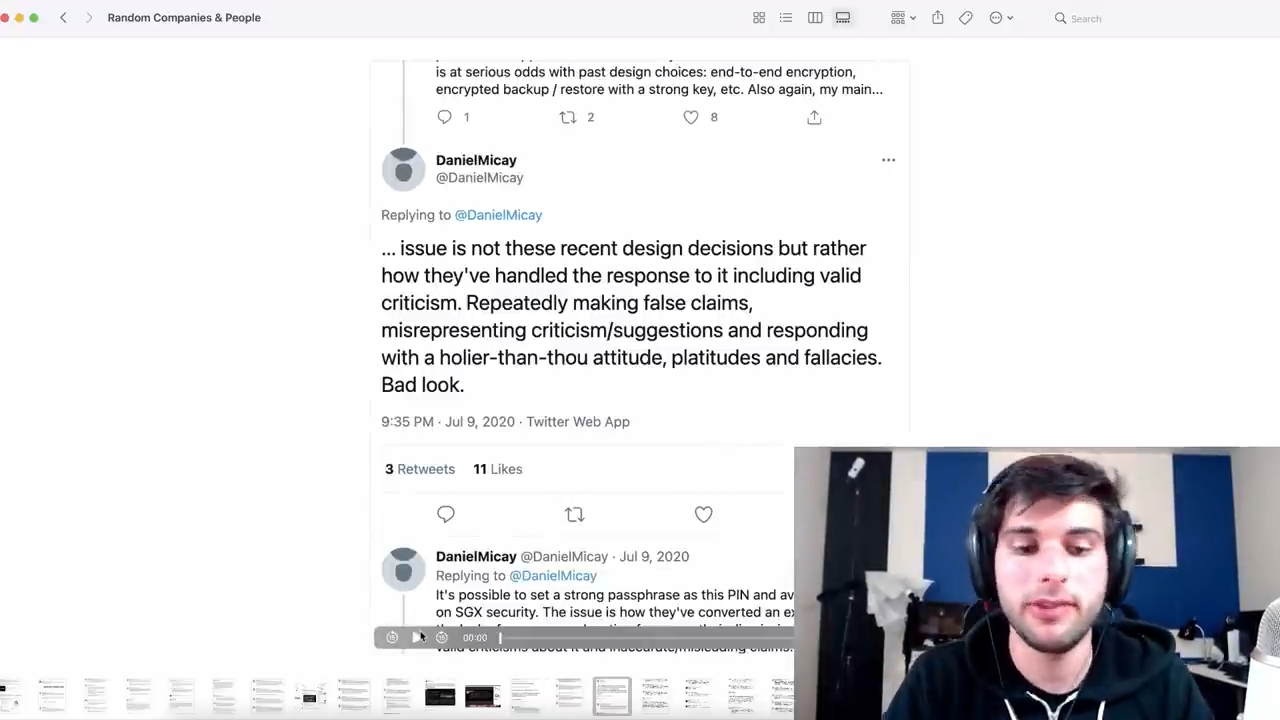The height and width of the screenshot is (720, 1280).
Task: Click the @DanielMicay handle under the name
Action: [479, 178]
